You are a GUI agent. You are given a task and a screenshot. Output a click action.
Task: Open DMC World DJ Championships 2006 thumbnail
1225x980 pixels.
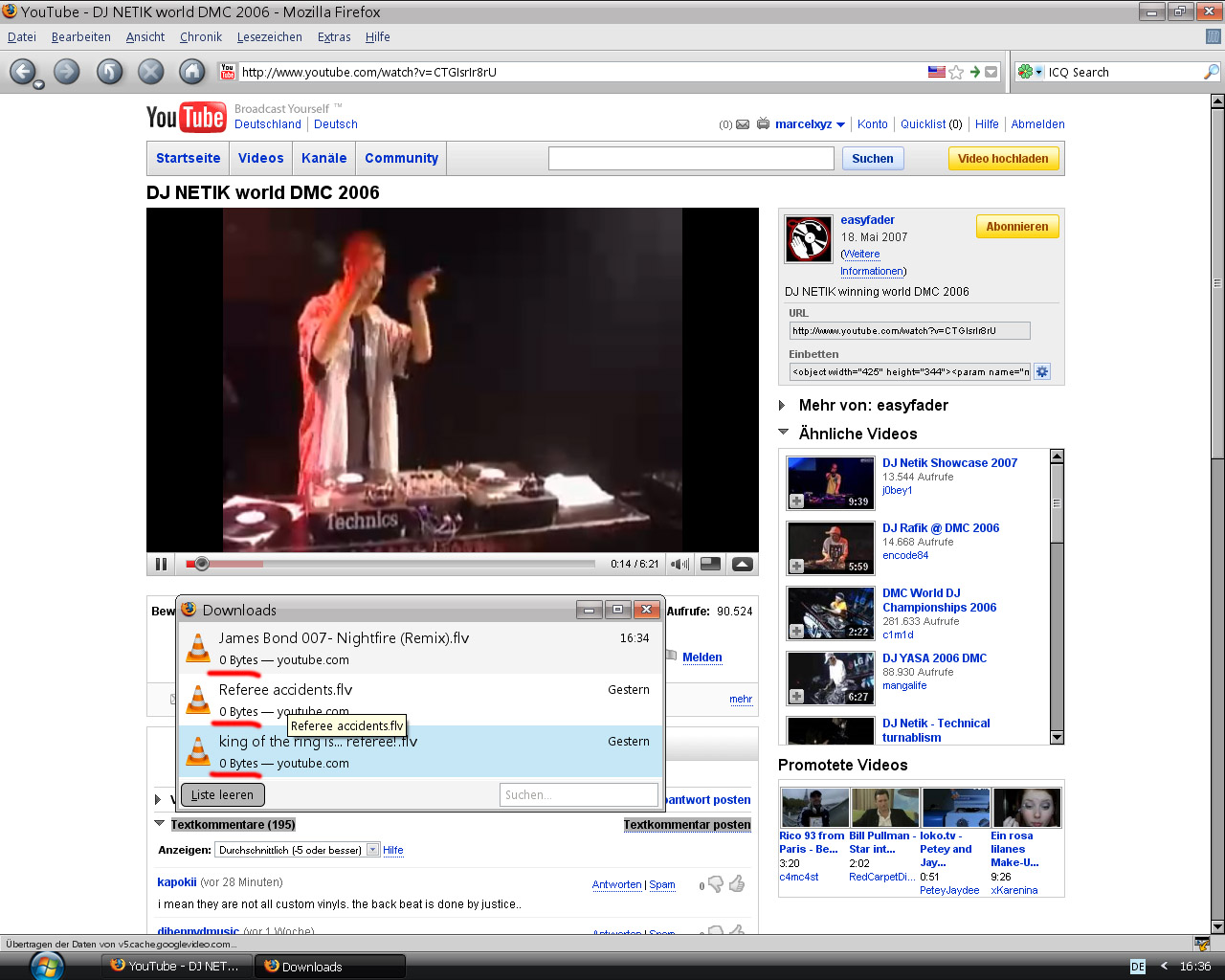[x=831, y=612]
